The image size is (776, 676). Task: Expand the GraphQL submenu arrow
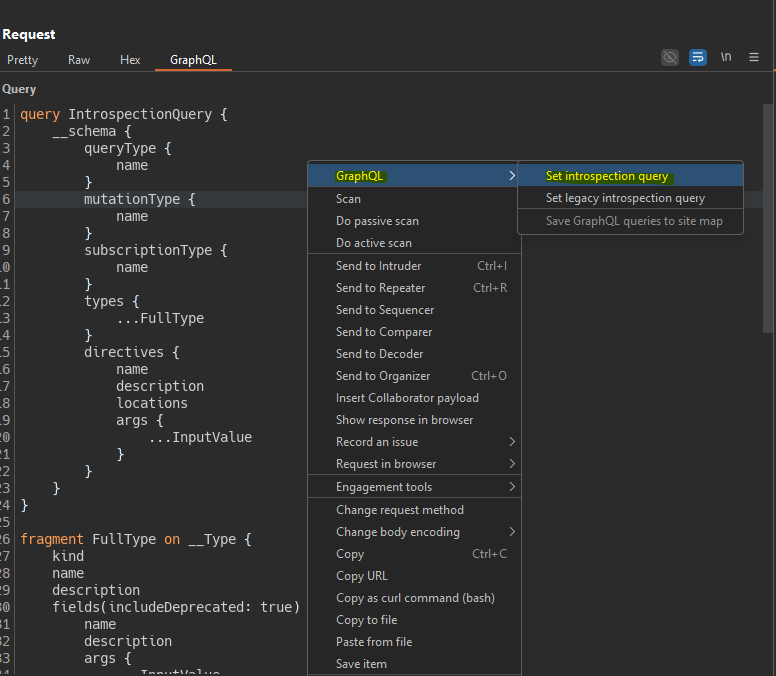coord(512,176)
